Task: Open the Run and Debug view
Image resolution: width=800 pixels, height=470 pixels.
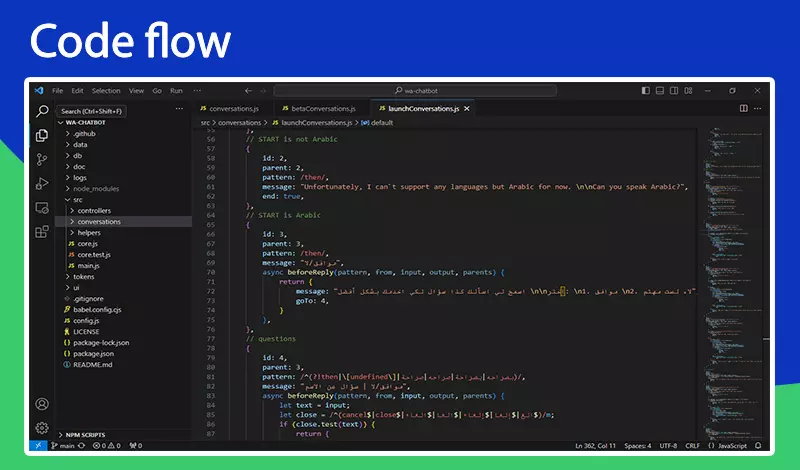Action: (x=42, y=184)
